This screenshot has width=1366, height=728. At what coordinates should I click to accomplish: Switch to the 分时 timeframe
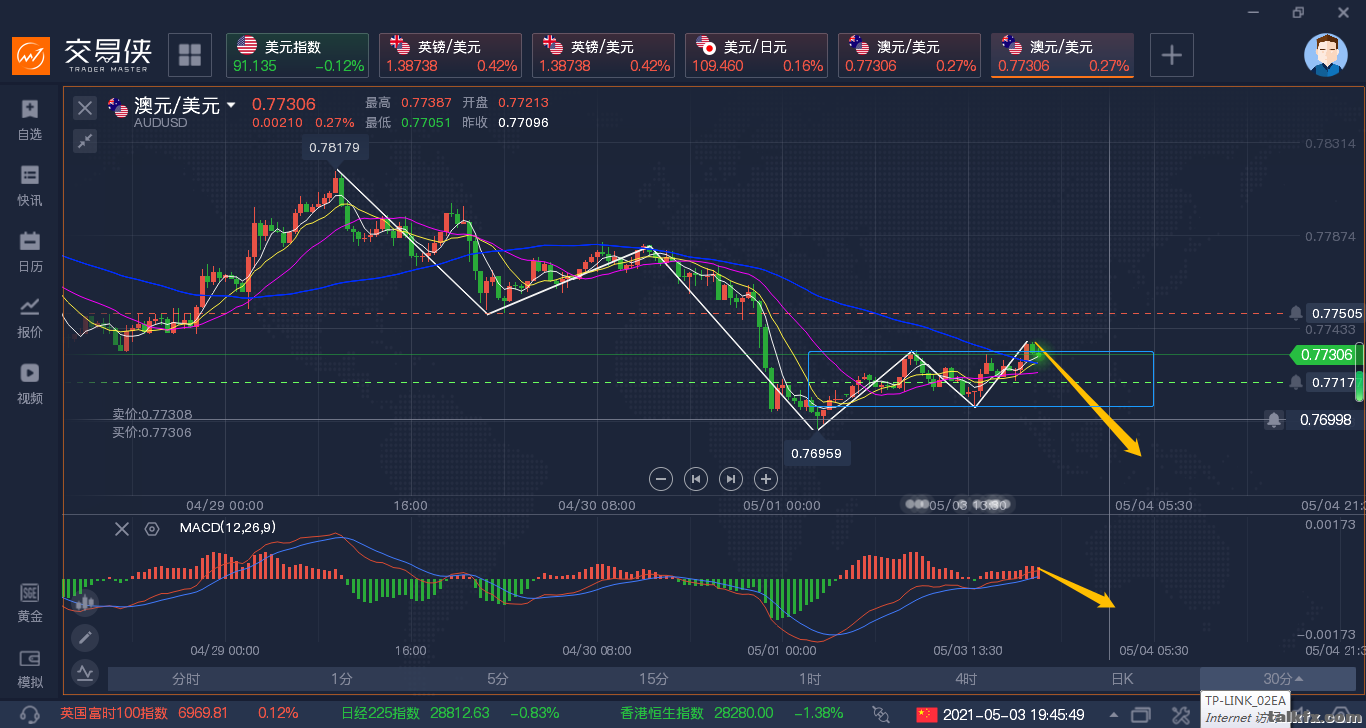coord(186,678)
